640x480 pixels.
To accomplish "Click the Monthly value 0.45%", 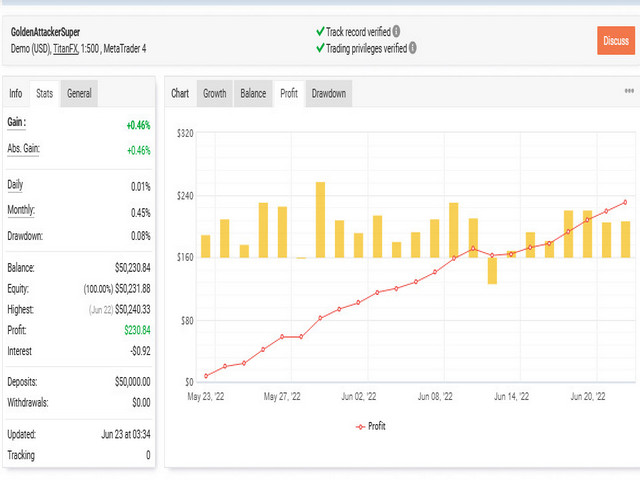I will (140, 213).
